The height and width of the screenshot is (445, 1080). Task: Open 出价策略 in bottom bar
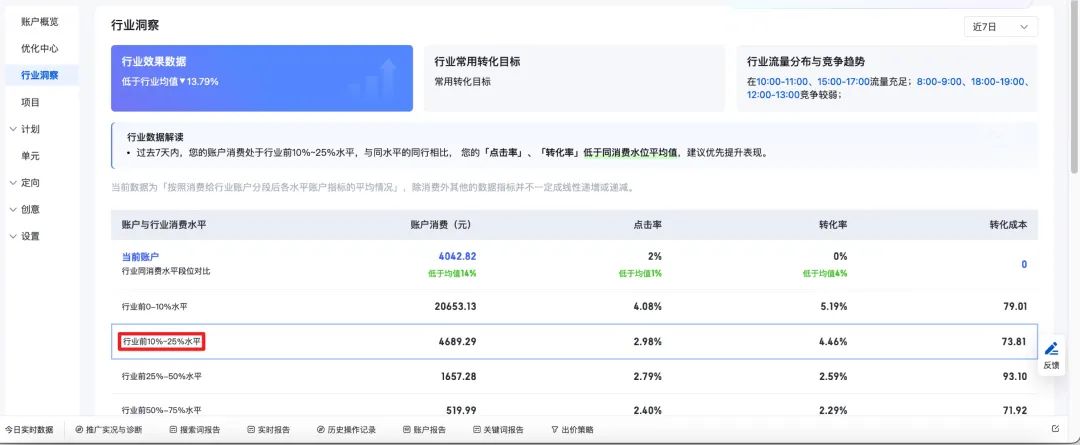pyautogui.click(x=572, y=430)
